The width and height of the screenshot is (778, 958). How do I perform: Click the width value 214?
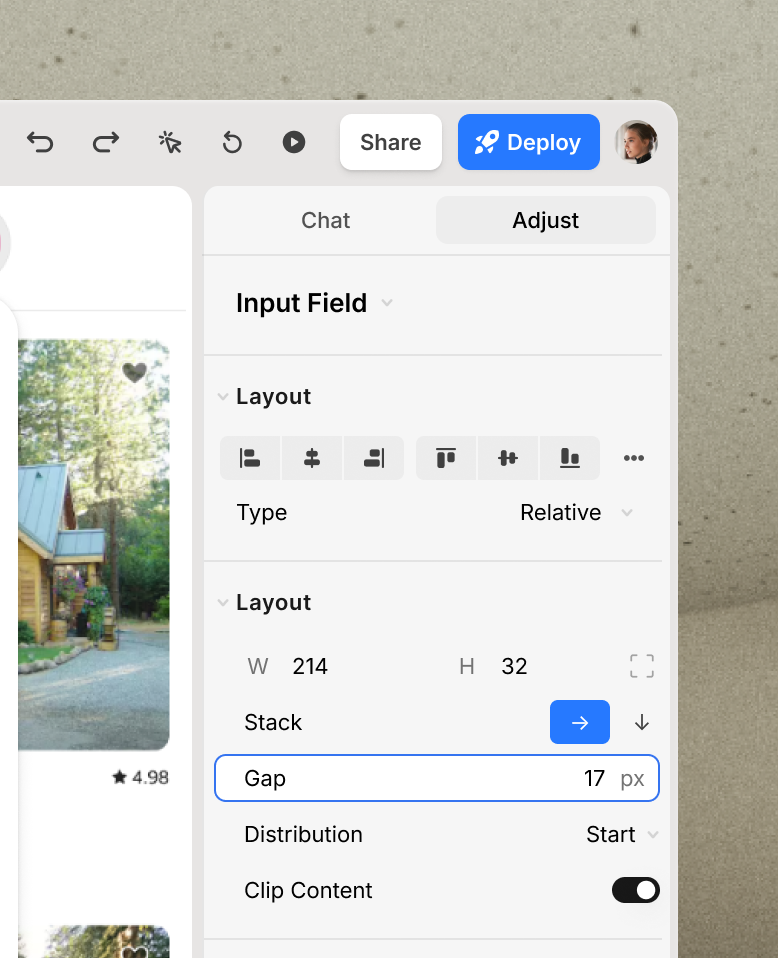[x=310, y=667]
